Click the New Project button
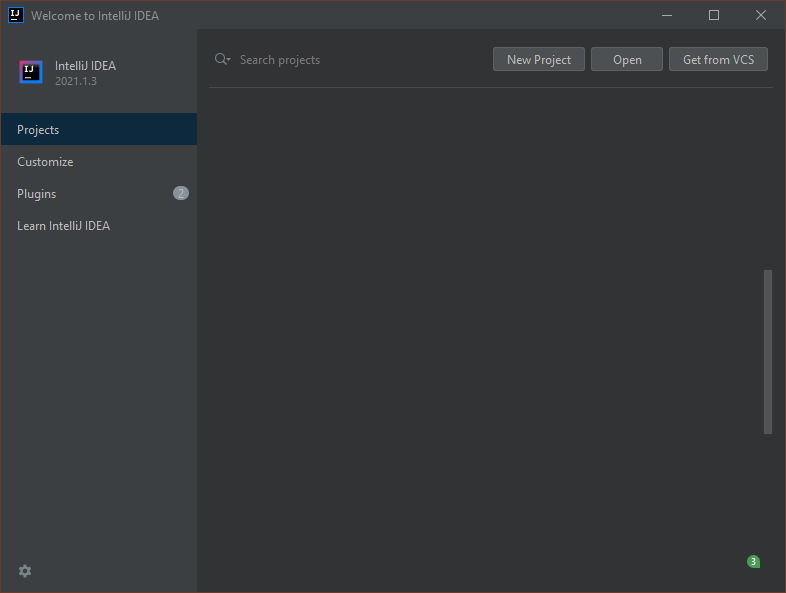This screenshot has width=786, height=593. (539, 59)
